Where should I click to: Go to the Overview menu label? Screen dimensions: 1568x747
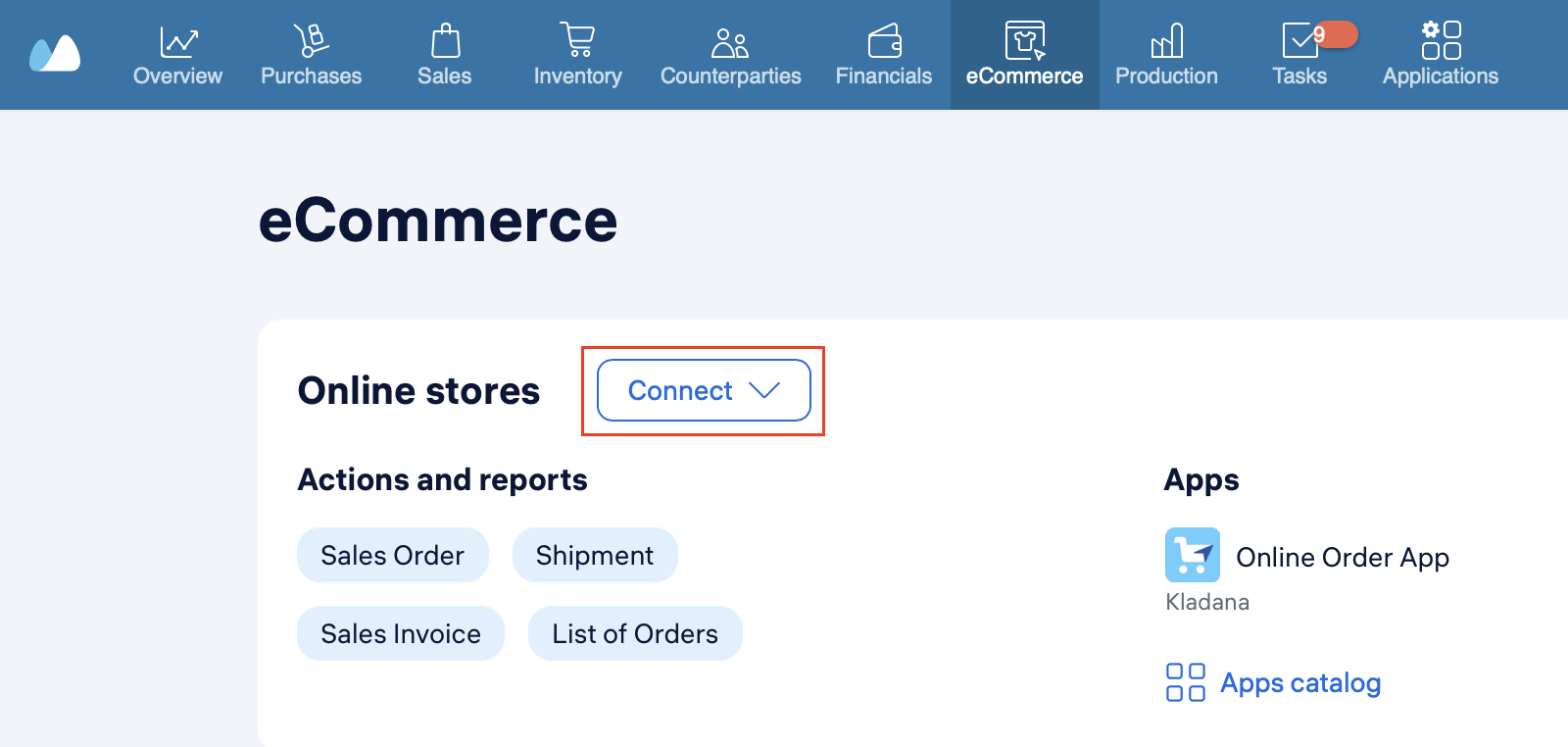pos(178,75)
